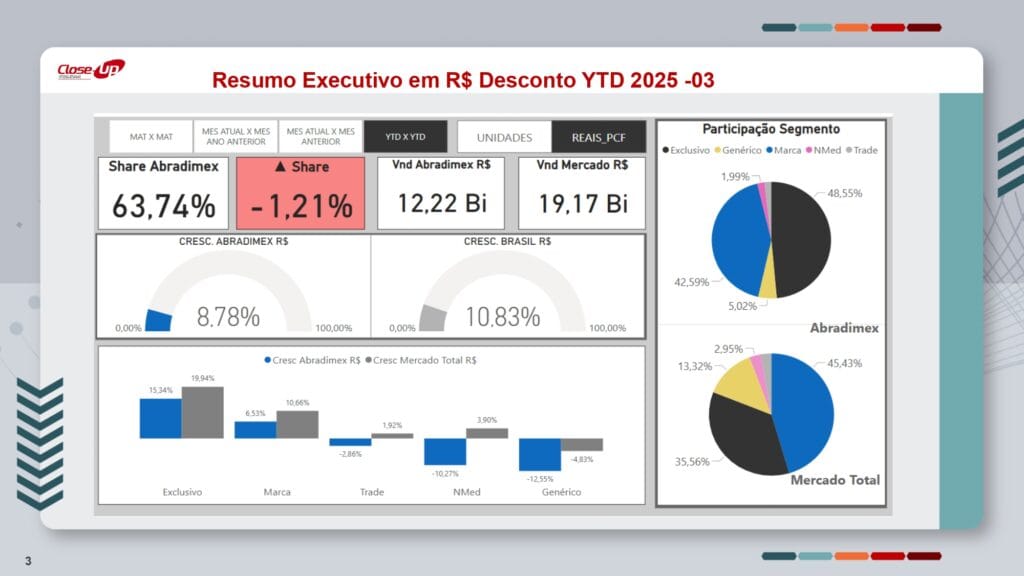Click the 35,56% black slice of Mercado Total pie
Screen dimensions: 1024x576
(741, 438)
